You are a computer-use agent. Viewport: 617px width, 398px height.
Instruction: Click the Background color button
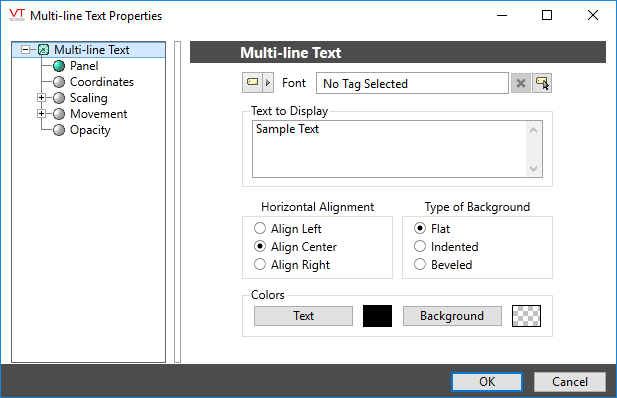point(452,316)
